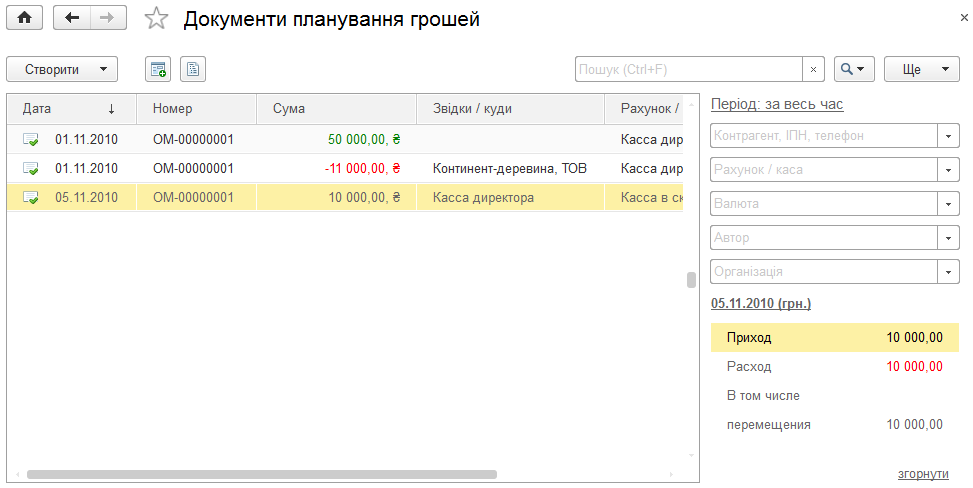The image size is (973, 488).
Task: Select the Касса директора cell
Action: [510, 197]
